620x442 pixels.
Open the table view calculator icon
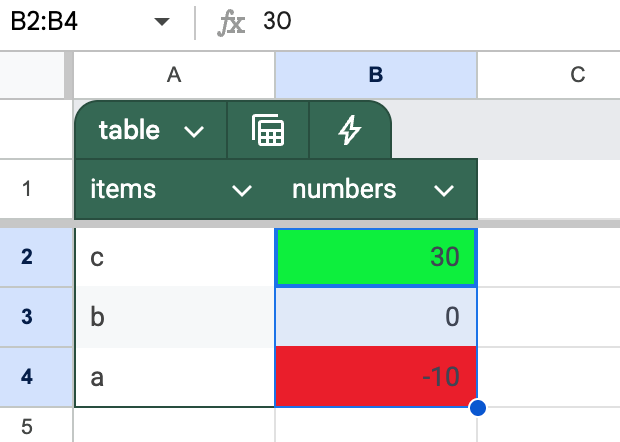point(268,130)
